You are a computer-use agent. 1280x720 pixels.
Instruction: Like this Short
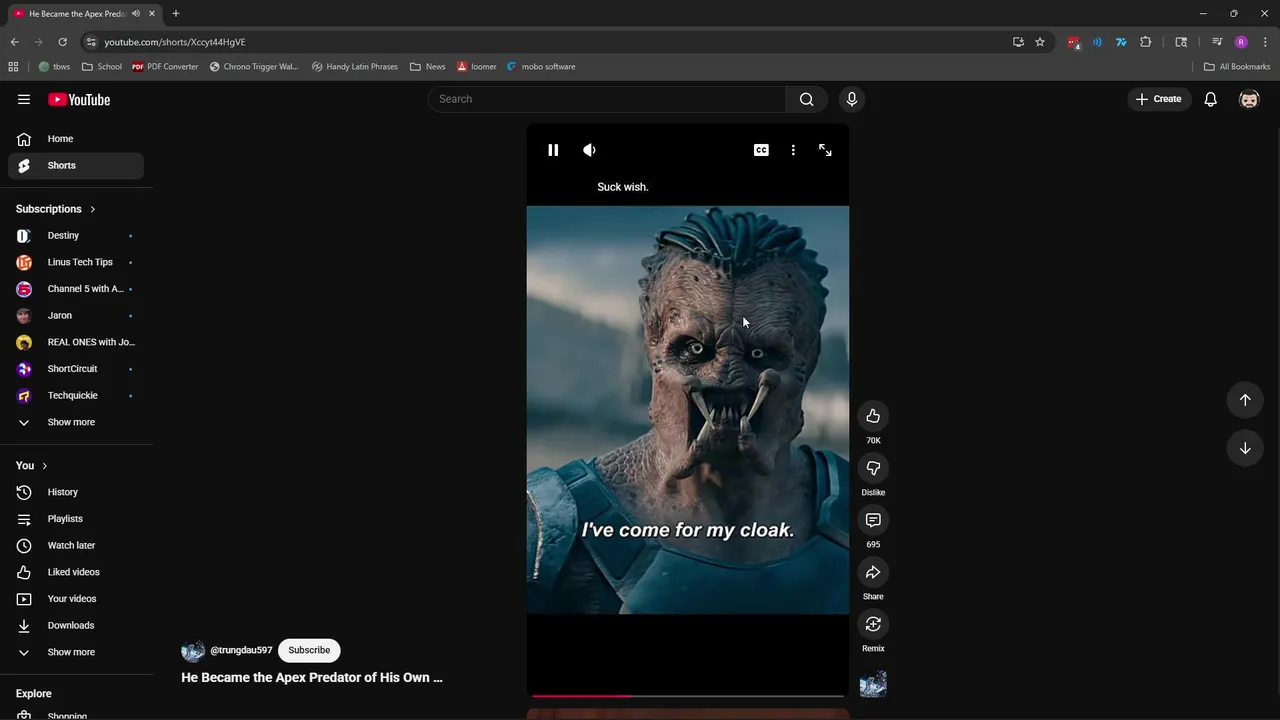point(873,416)
